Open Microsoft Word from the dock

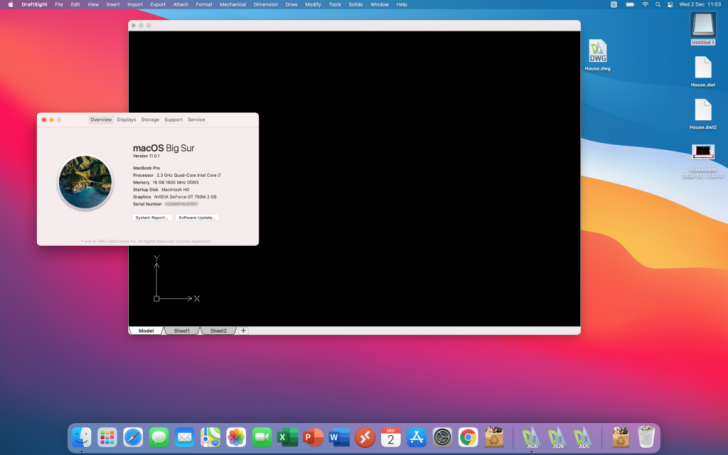pos(339,437)
